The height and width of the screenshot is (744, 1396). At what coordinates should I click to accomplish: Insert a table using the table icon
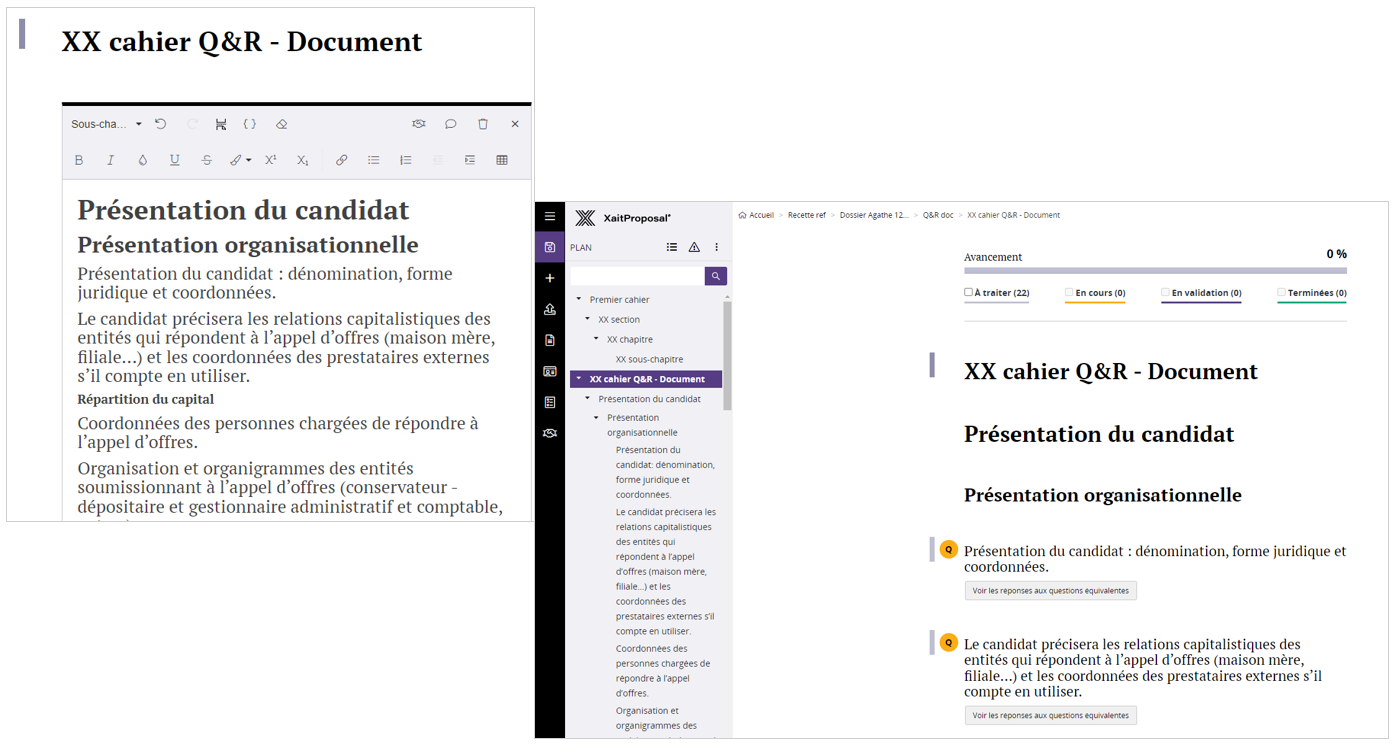point(502,160)
